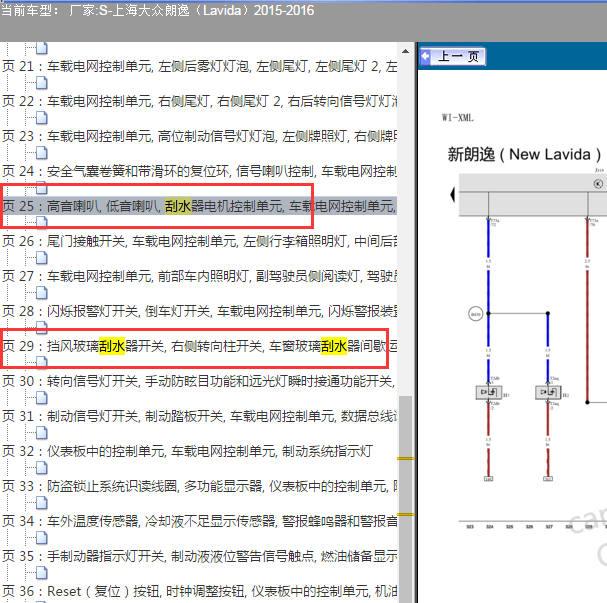Screen dimensions: 607x603
Task: Click the WI-XML label in diagram
Action: point(458,118)
